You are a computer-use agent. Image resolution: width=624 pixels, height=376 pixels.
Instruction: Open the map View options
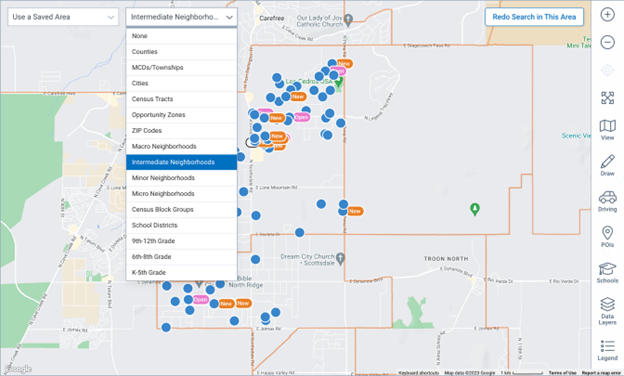click(607, 130)
